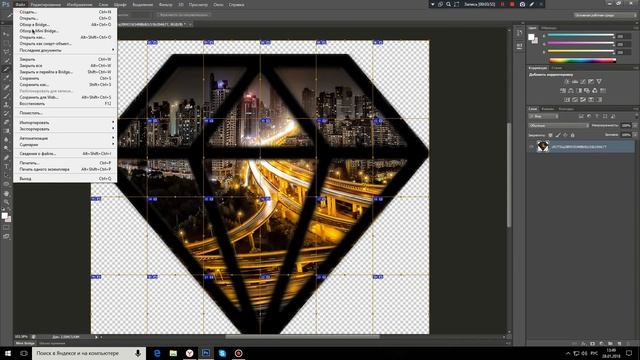Image resolution: width=640 pixels, height=360 pixels.
Task: Click the Windows taskbar search box
Action: tap(89, 353)
